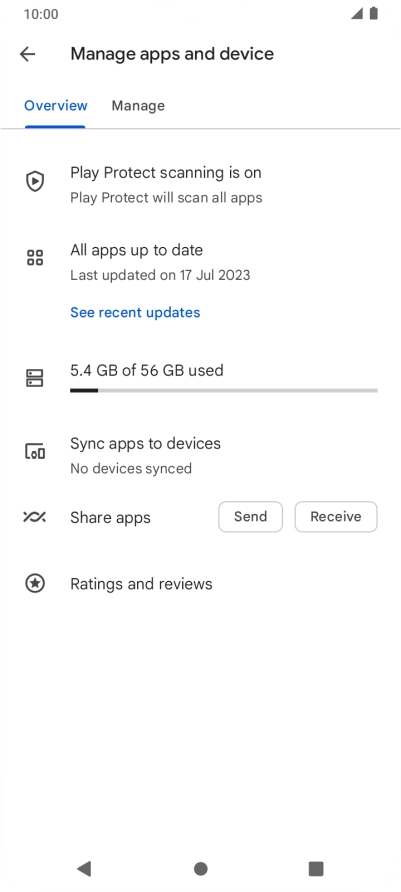Viewport: 401px width, 892px height.
Task: Select the Overview tab
Action: coord(56,106)
